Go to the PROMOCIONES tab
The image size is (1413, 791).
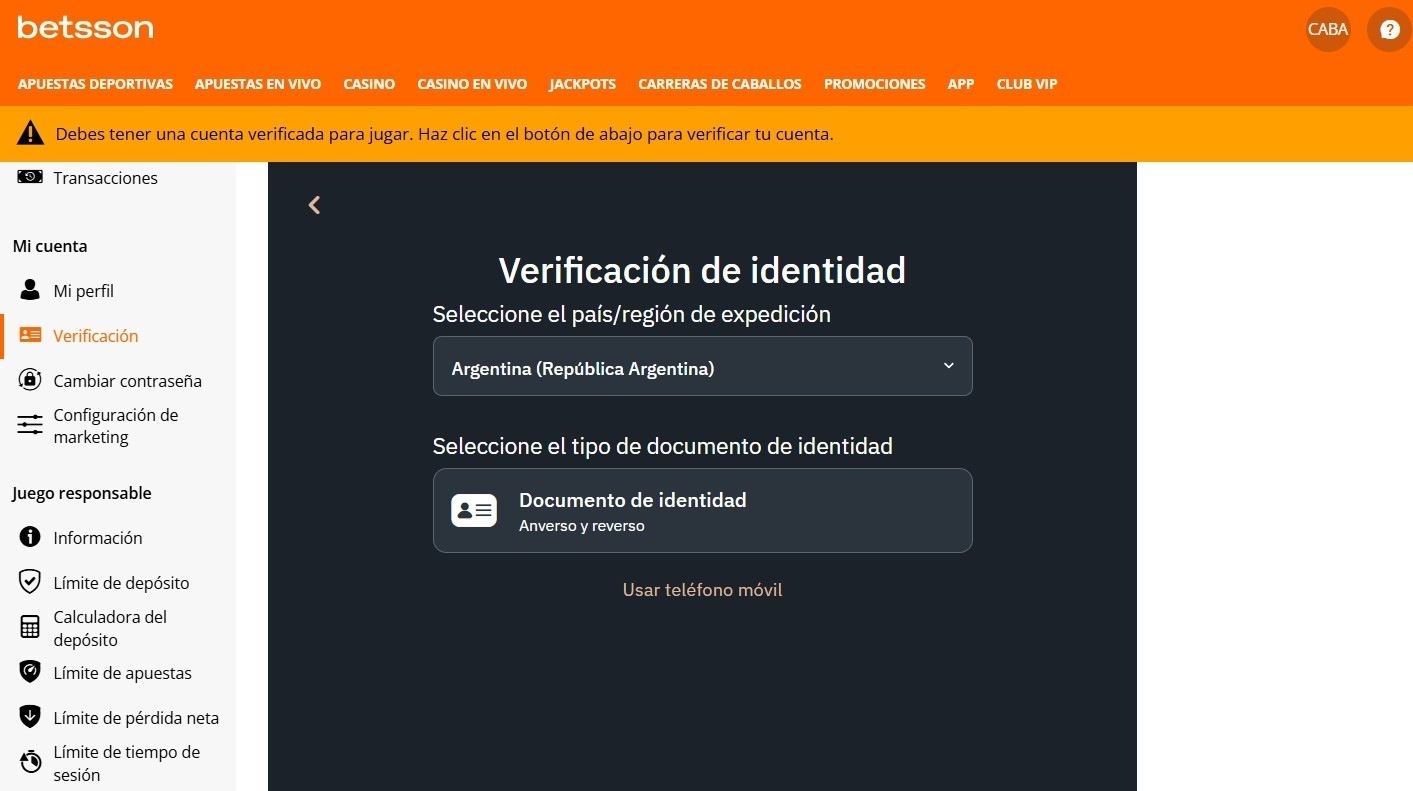coord(874,84)
